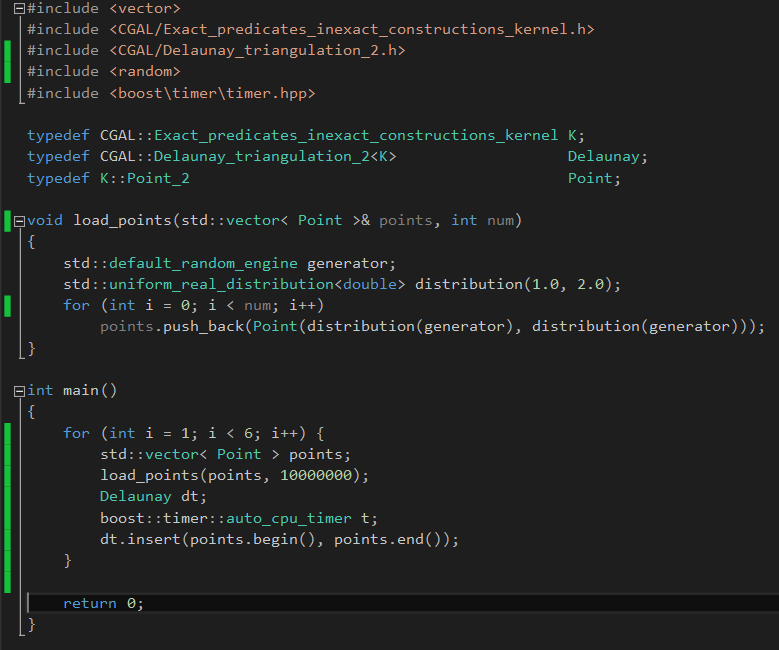This screenshot has width=779, height=650.
Task: Collapse the main function outline
Action: [x=19, y=392]
